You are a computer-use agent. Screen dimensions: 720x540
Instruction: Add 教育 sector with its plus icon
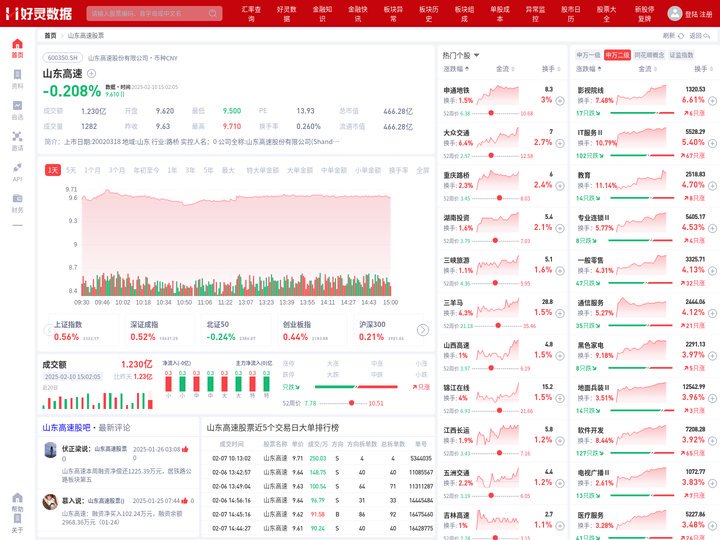[x=712, y=186]
